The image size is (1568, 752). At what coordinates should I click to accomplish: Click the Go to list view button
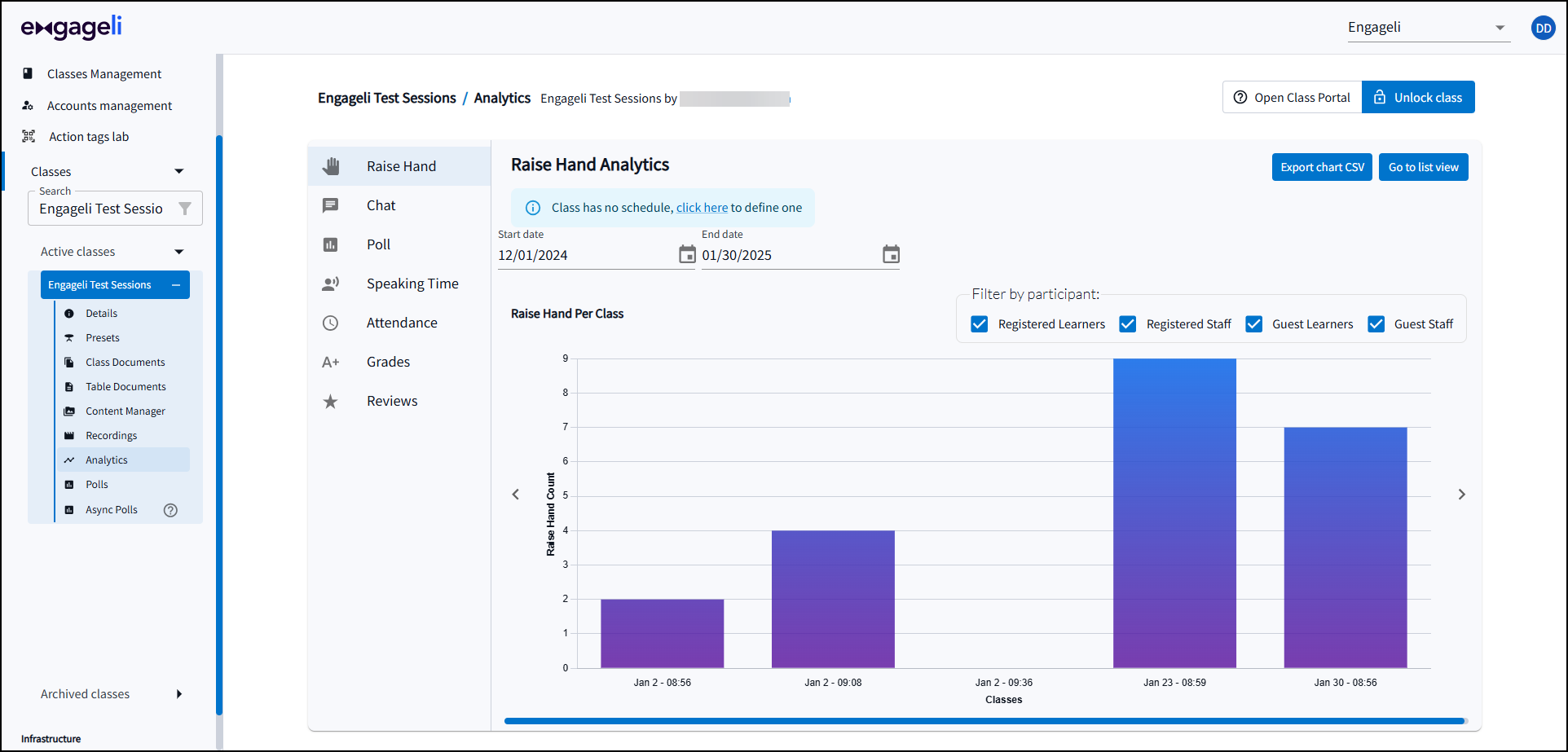[1424, 167]
